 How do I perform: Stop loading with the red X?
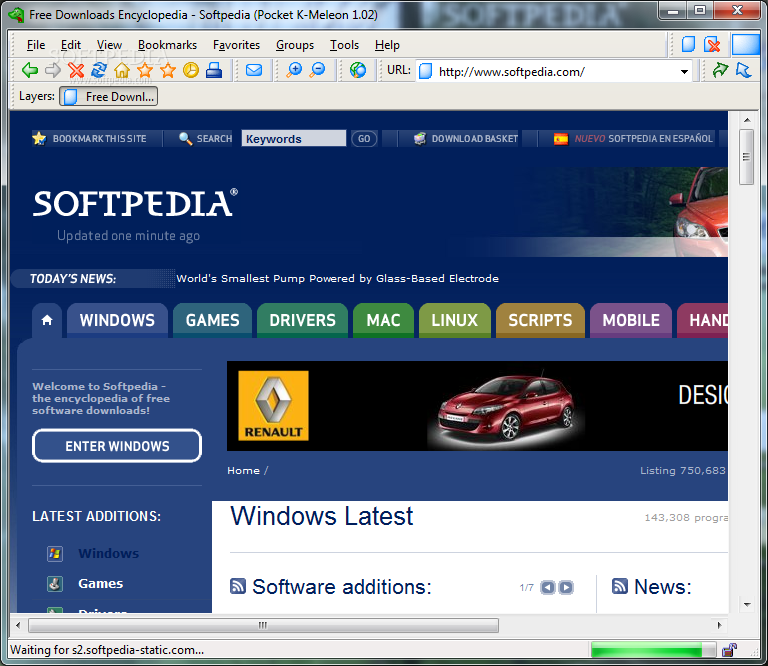click(76, 71)
